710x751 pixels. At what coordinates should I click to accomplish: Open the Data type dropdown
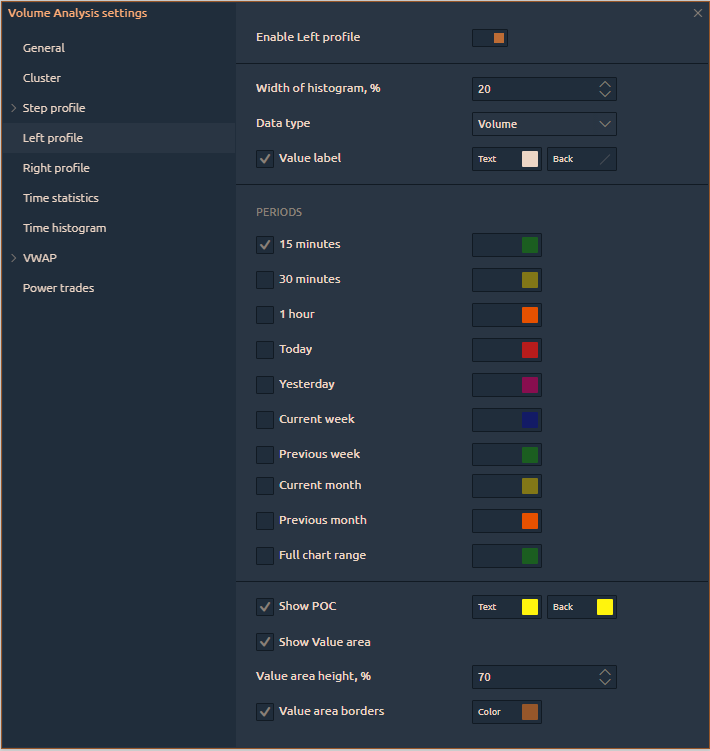544,124
